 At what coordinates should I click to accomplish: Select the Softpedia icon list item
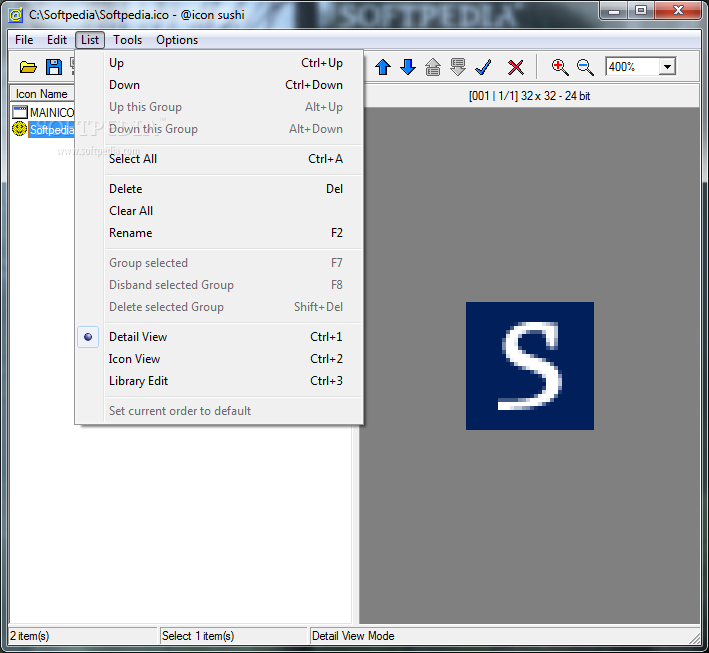(43, 130)
